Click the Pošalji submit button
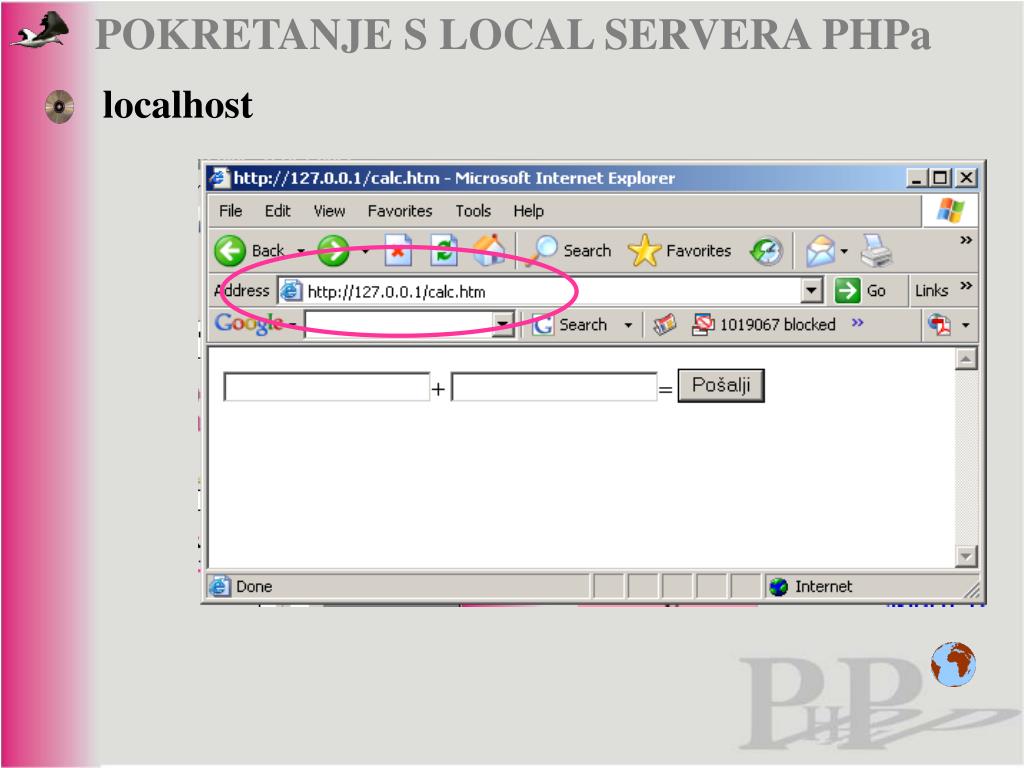This screenshot has width=1024, height=768. [x=721, y=385]
